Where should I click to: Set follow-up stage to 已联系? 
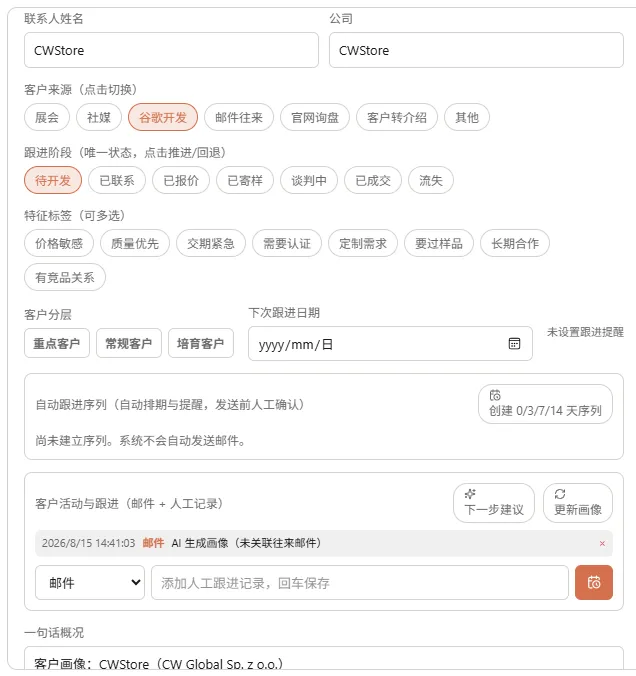[117, 180]
